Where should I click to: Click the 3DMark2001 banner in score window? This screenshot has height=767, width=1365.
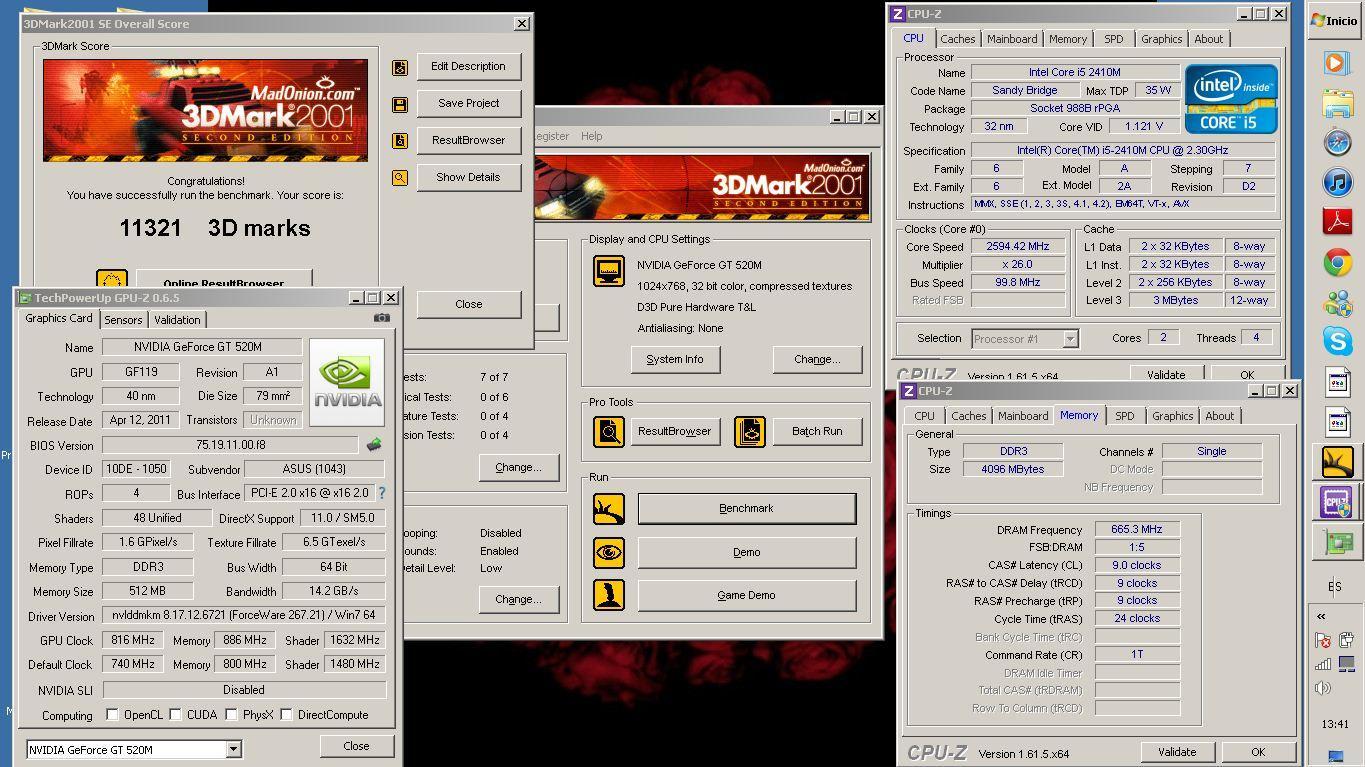tap(205, 110)
